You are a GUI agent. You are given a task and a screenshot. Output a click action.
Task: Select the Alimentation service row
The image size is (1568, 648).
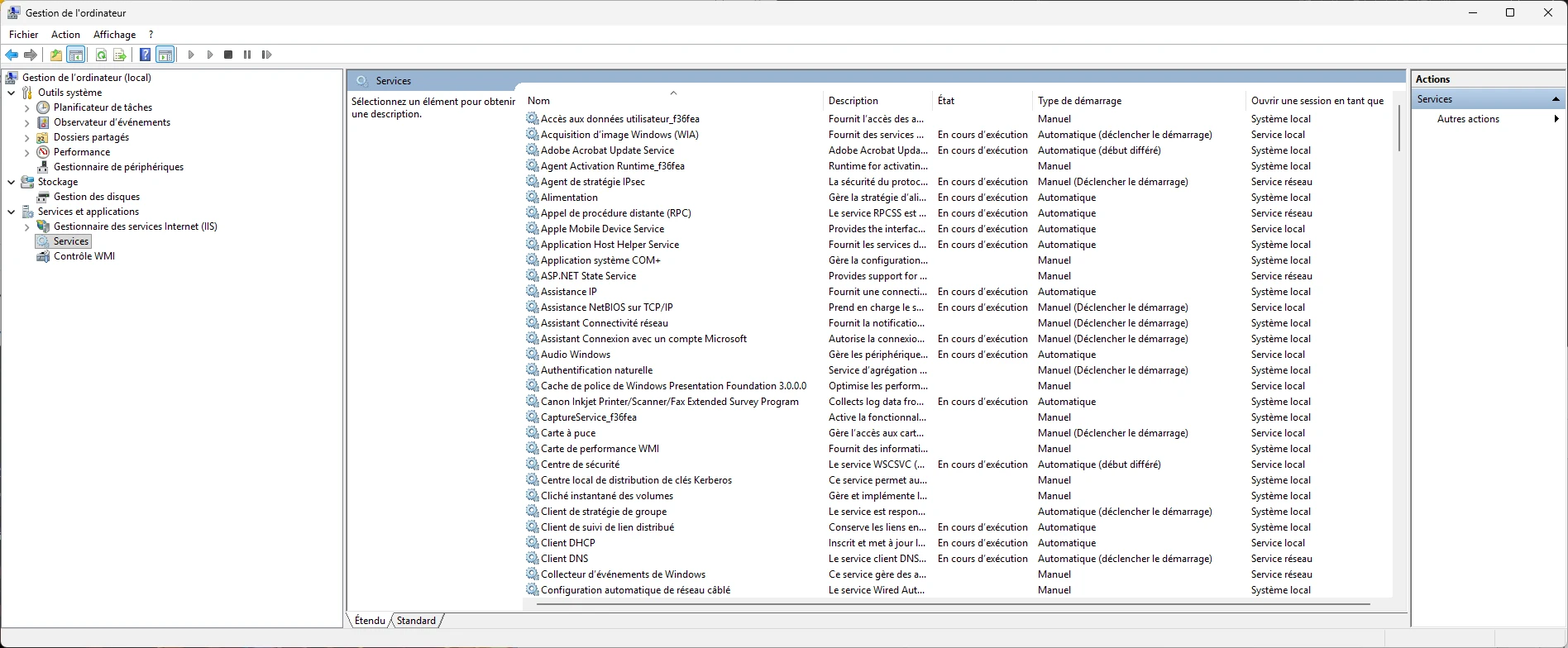[958, 198]
